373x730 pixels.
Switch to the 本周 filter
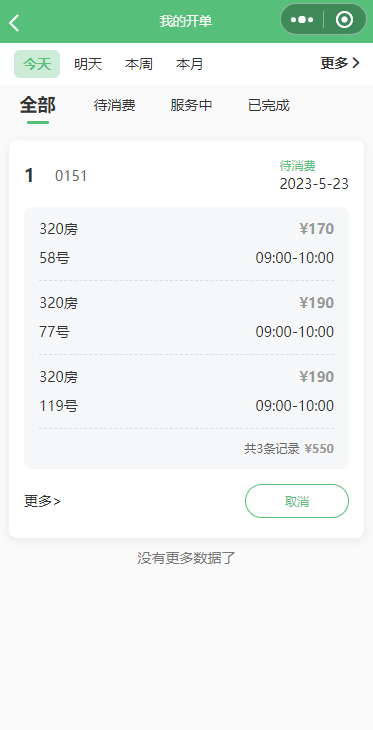139,64
